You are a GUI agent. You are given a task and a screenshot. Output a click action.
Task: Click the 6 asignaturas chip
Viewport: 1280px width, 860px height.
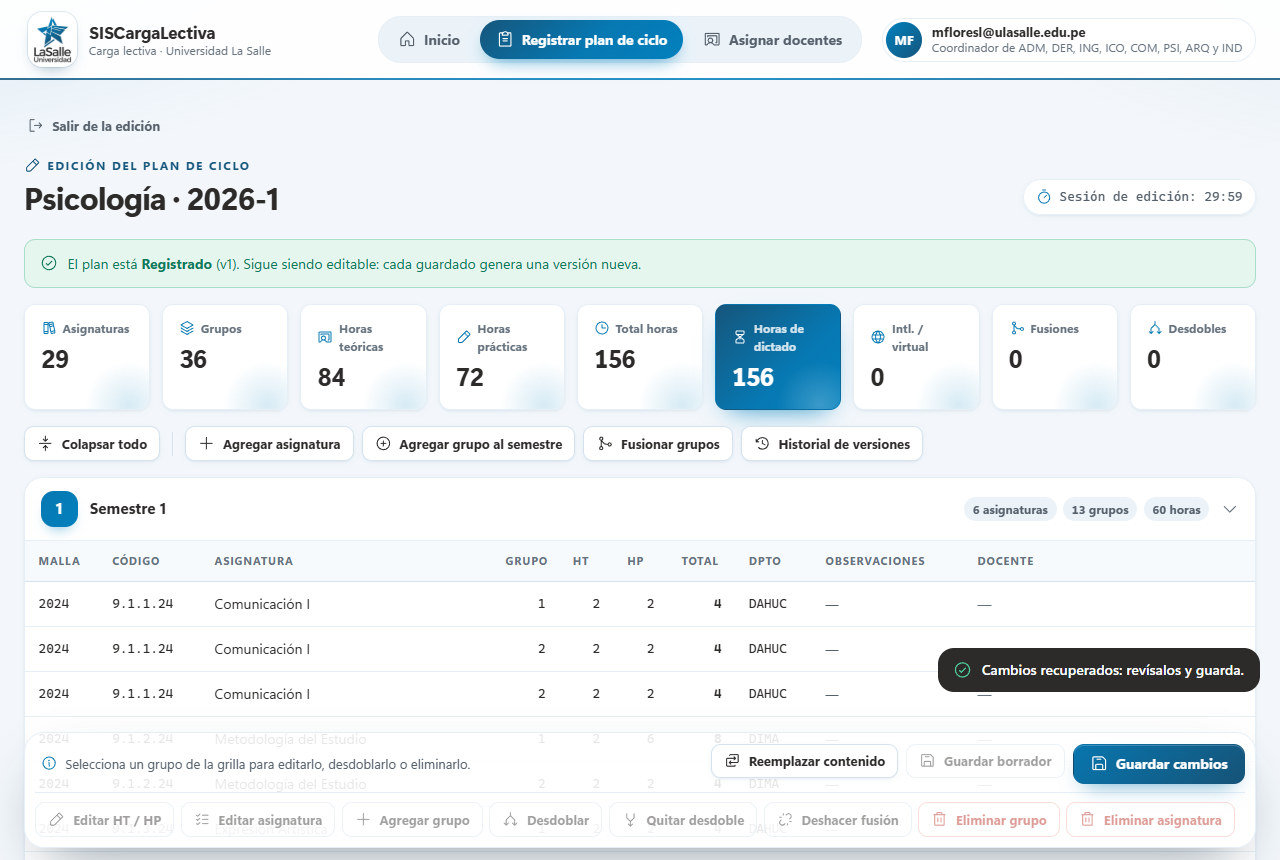[x=1010, y=510]
